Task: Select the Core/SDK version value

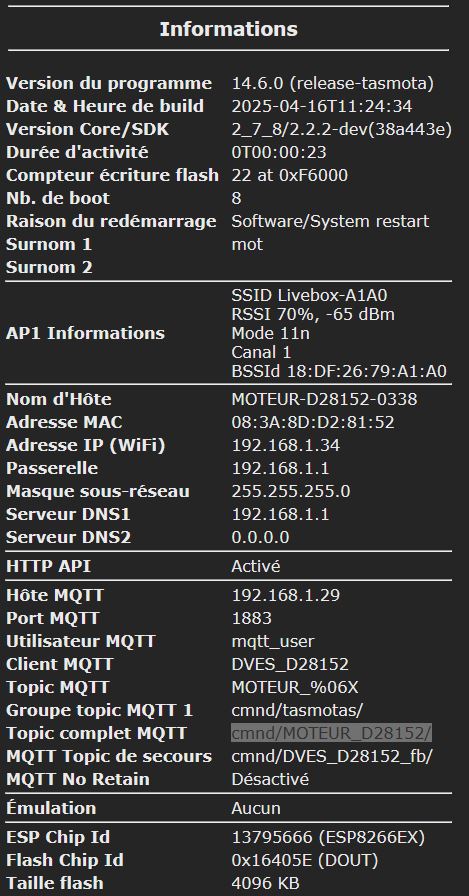Action: (342, 130)
